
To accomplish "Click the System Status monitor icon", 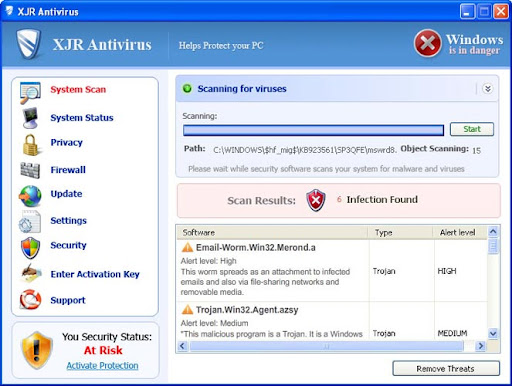I will pos(30,118).
